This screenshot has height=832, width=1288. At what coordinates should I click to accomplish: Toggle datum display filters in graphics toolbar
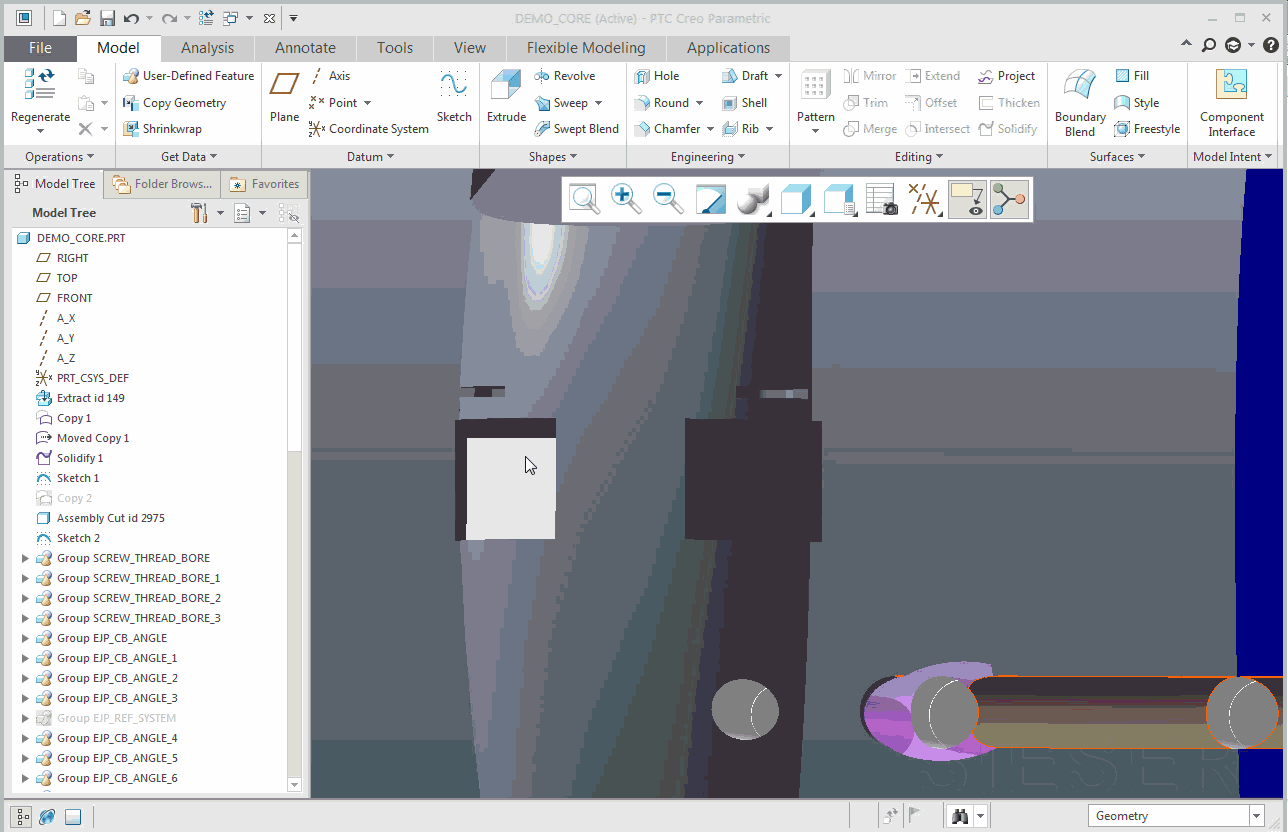(925, 200)
